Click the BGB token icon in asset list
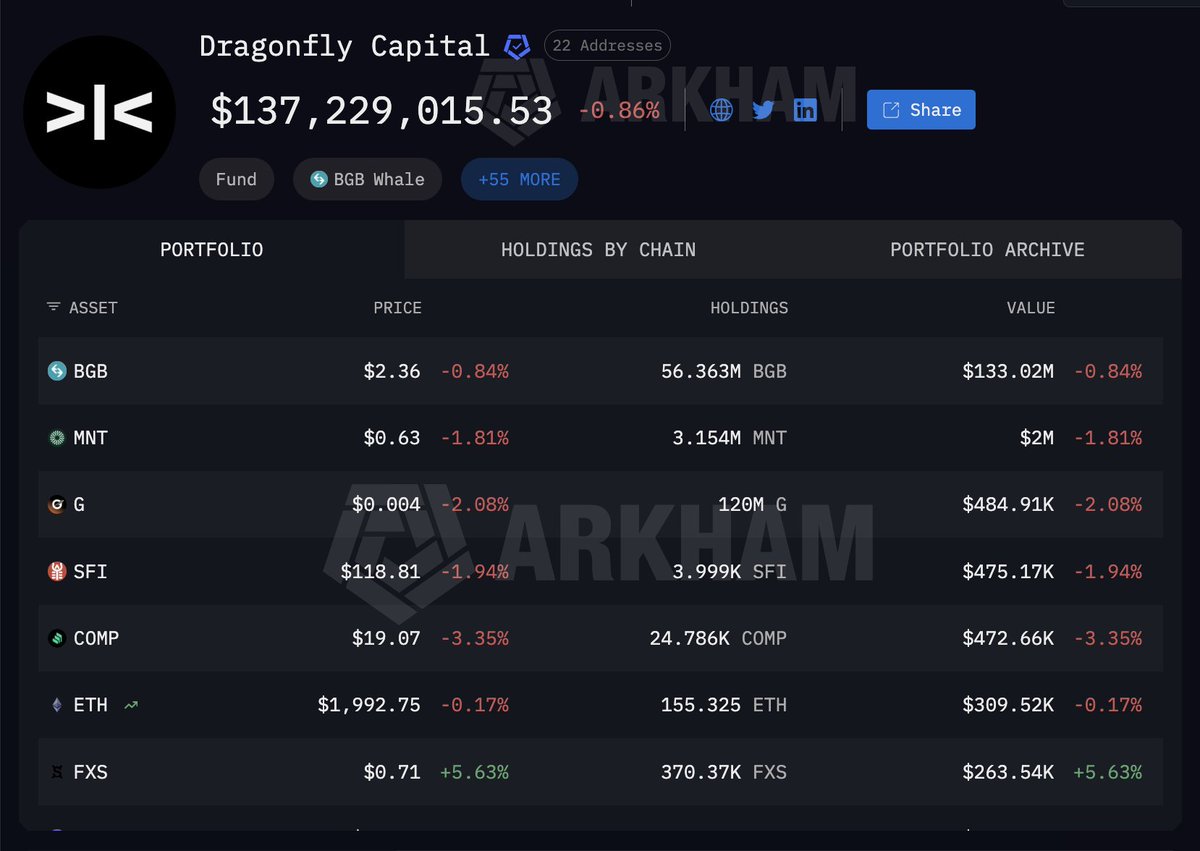This screenshot has height=851, width=1200. [x=58, y=371]
